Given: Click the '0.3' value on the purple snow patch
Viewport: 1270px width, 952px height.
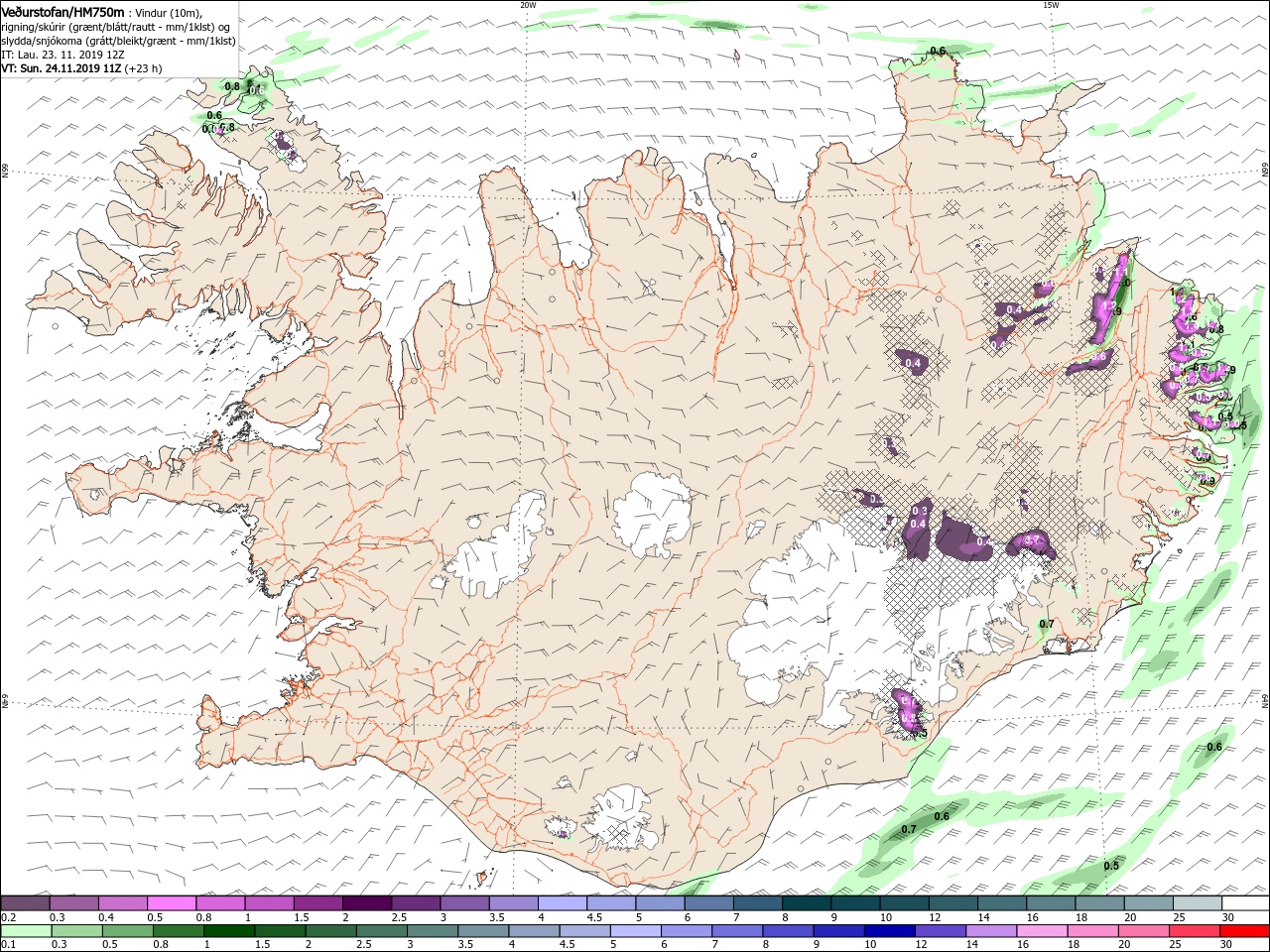Looking at the screenshot, I should 919,511.
